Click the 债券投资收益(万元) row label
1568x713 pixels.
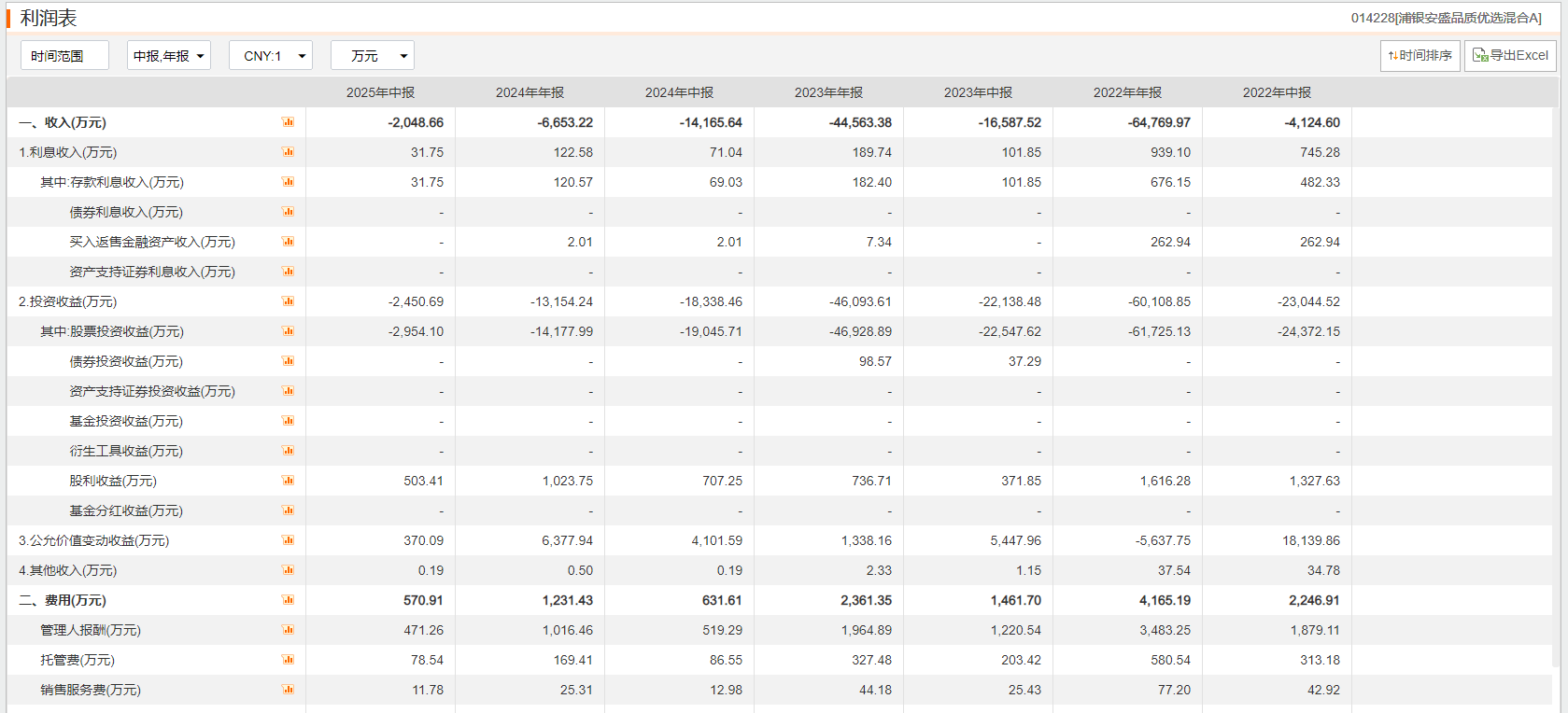[126, 361]
